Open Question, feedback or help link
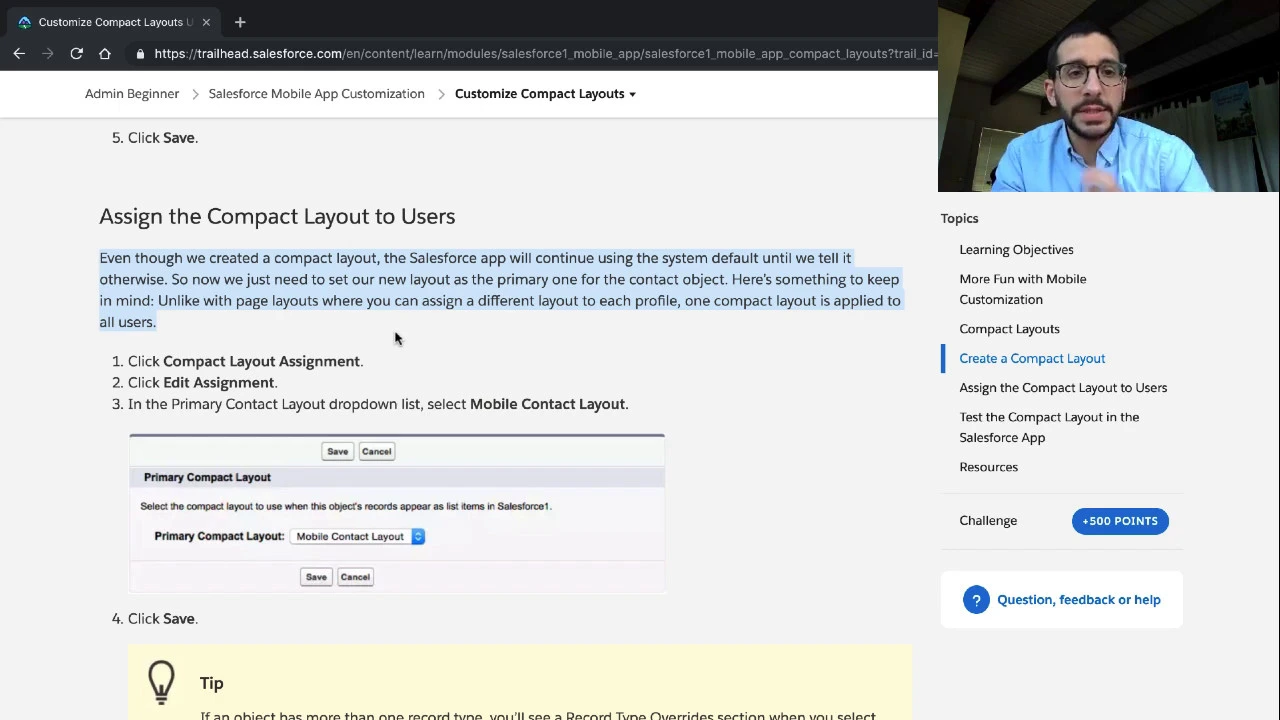Screen dimensions: 1280x720 pyautogui.click(x=1078, y=600)
